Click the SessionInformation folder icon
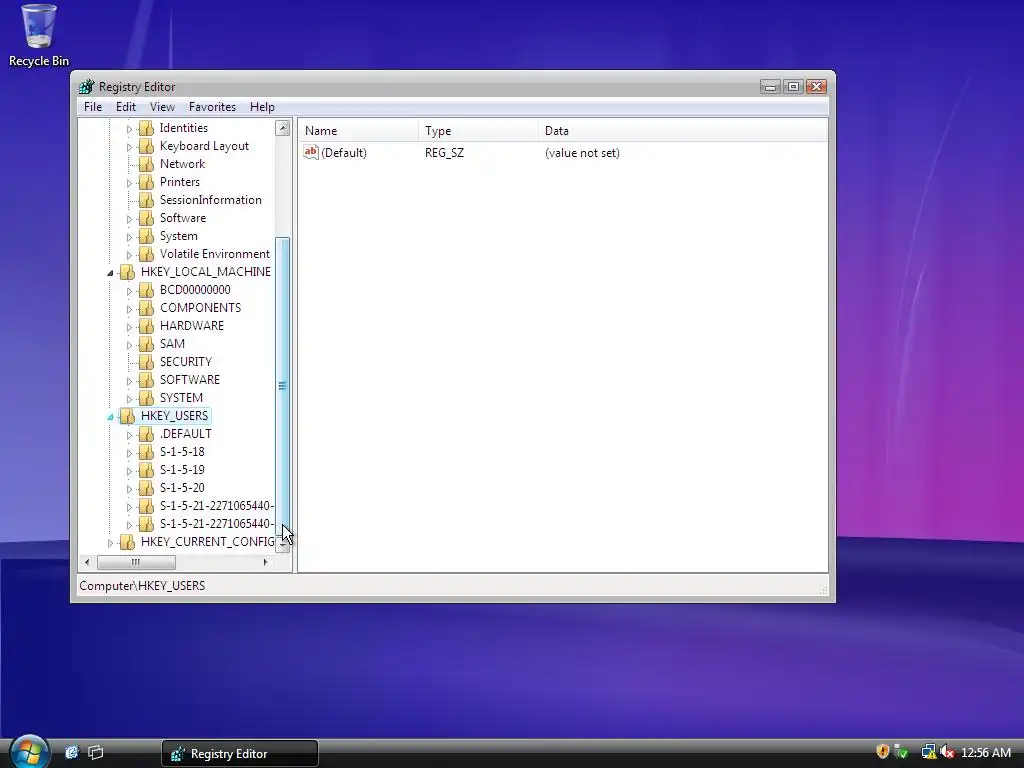1024x768 pixels. point(146,200)
